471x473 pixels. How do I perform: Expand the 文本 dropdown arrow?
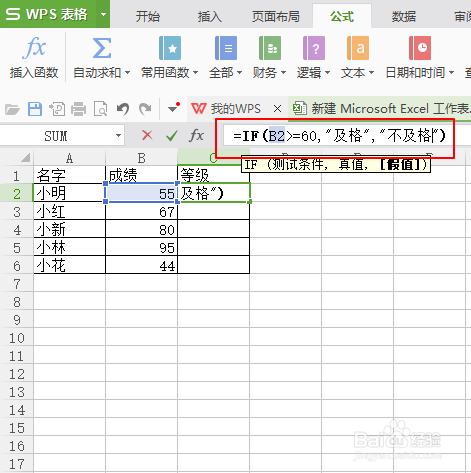coord(371,72)
